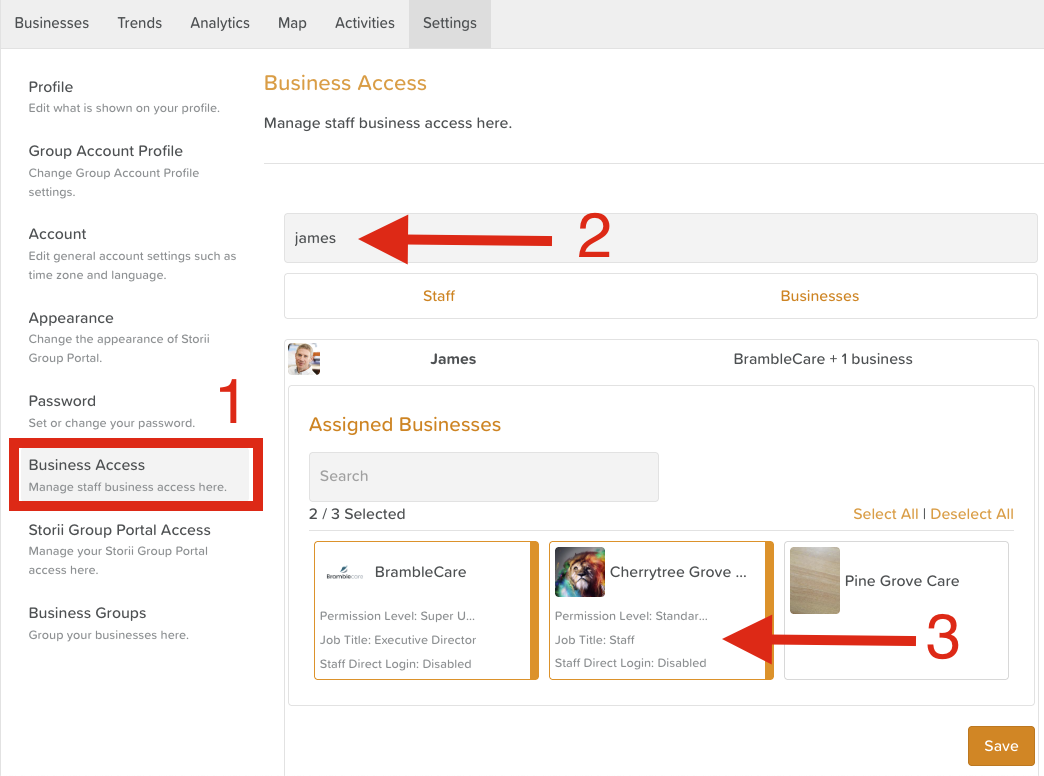The image size is (1044, 776).
Task: Click the Businesses column header
Action: 820,296
